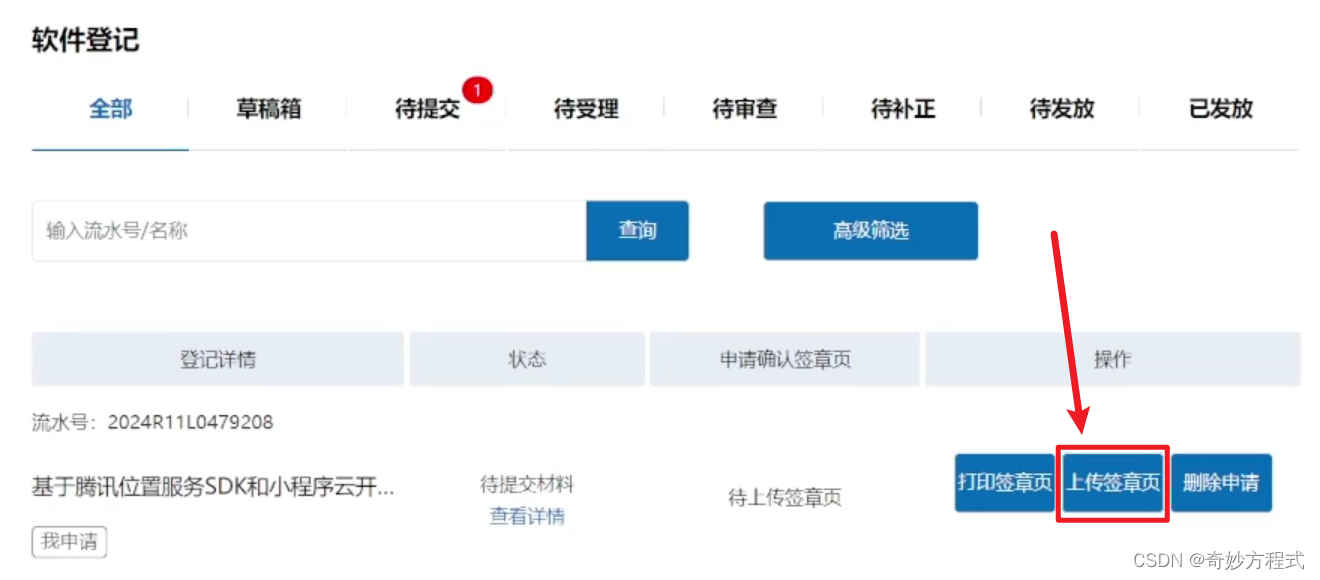This screenshot has height=580, width=1320.
Task: Open the 查看详情 link
Action: click(x=527, y=516)
